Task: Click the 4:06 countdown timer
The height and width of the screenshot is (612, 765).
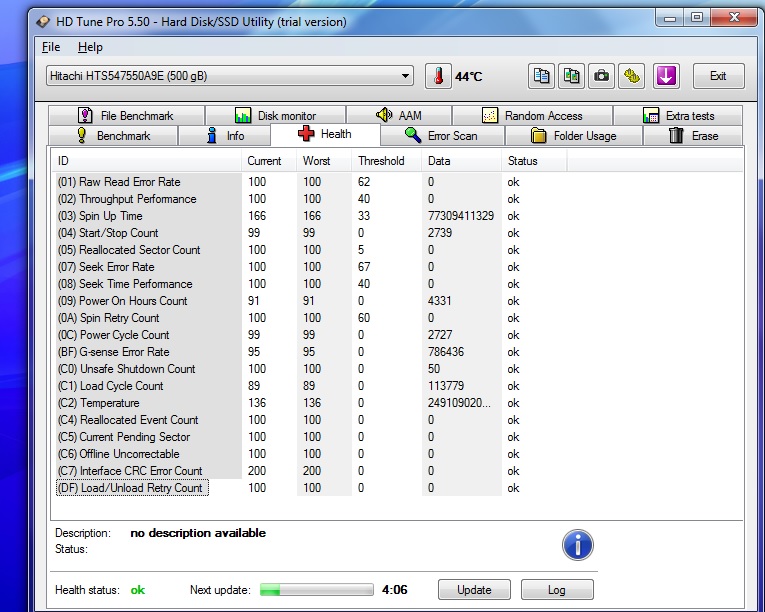Action: [395, 590]
